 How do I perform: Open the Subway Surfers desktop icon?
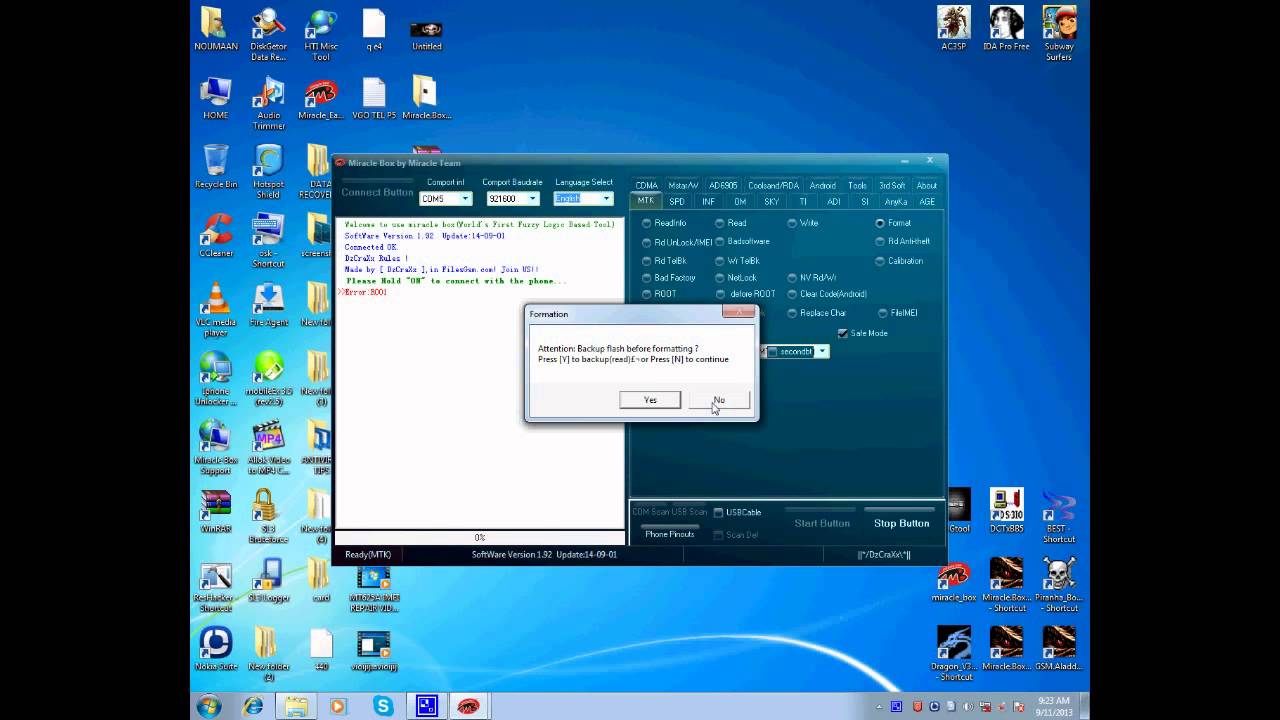tap(1059, 34)
